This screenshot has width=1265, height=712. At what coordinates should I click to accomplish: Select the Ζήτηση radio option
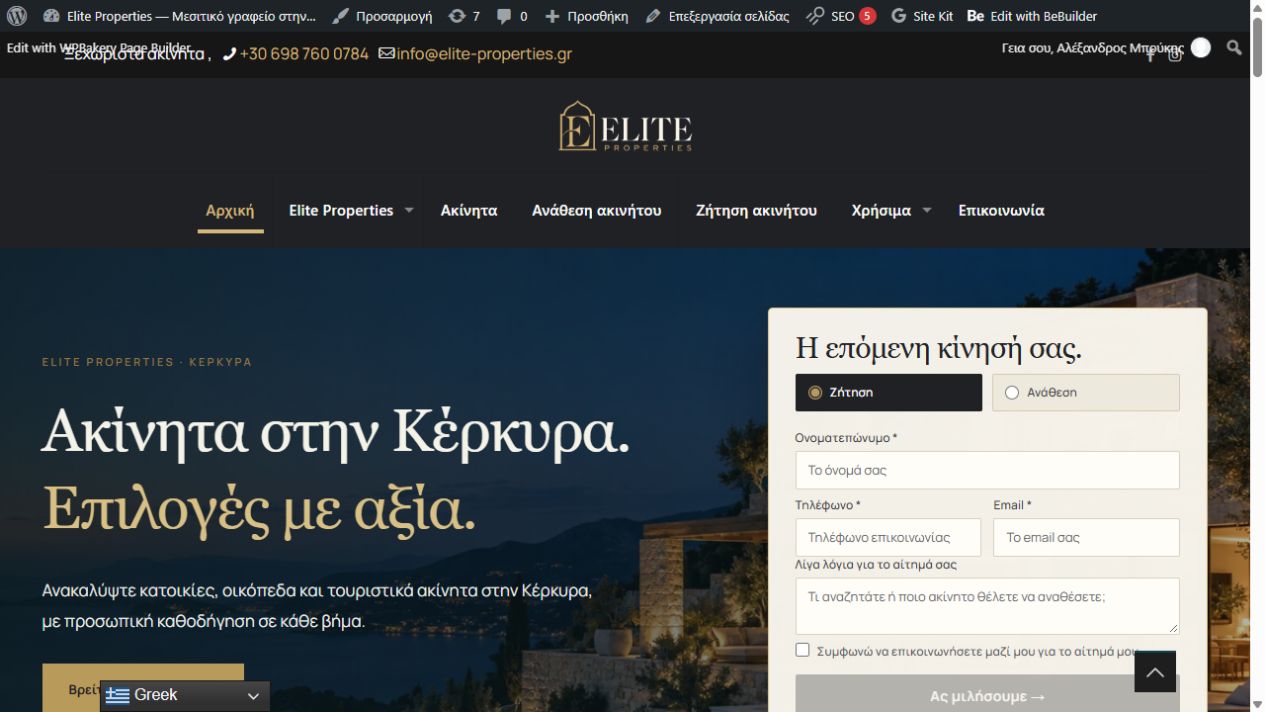889,393
